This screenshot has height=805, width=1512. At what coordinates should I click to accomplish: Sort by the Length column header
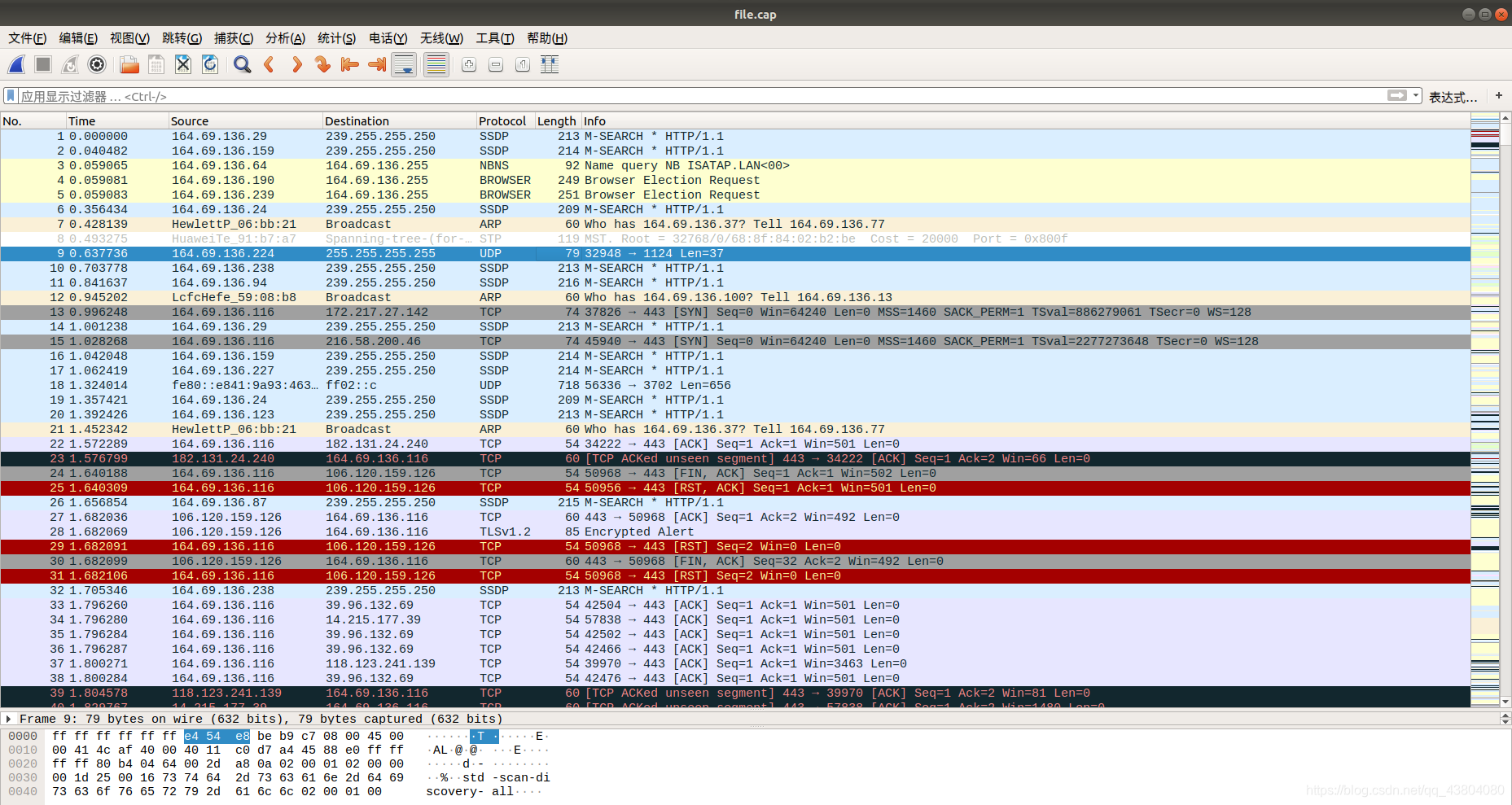coord(558,120)
